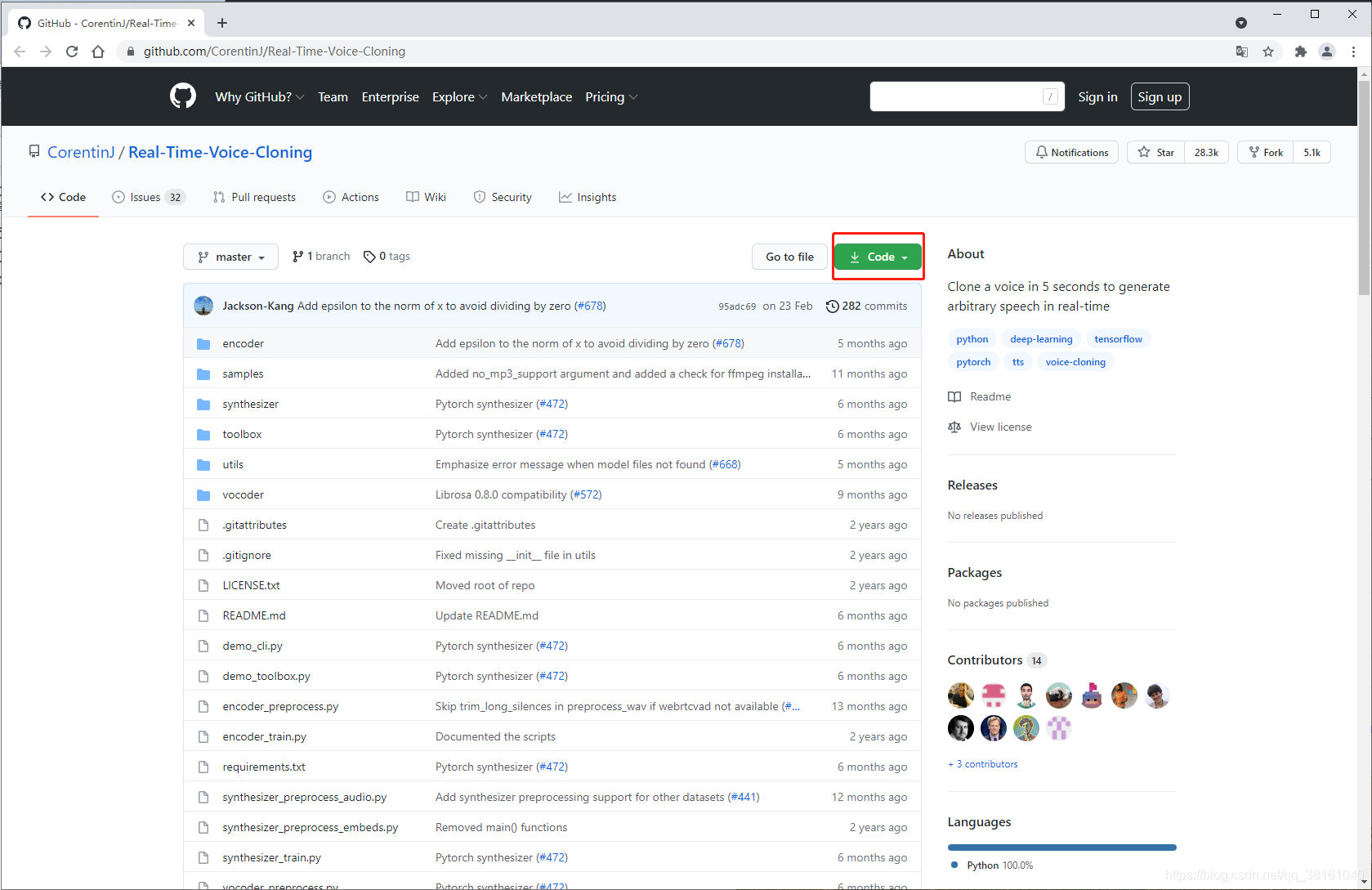Click the Sign in link
The width and height of the screenshot is (1372, 890).
(1097, 96)
